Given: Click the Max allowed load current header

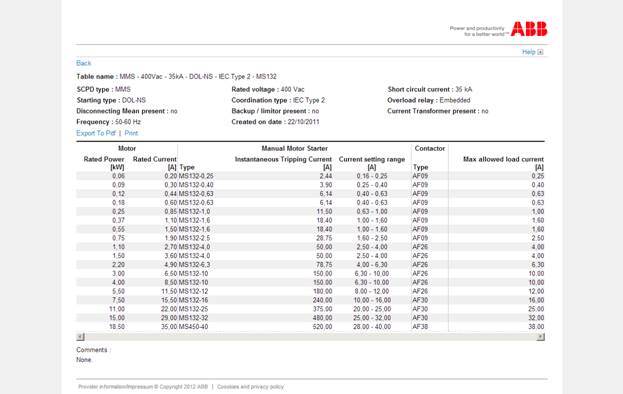Looking at the screenshot, I should tap(503, 163).
